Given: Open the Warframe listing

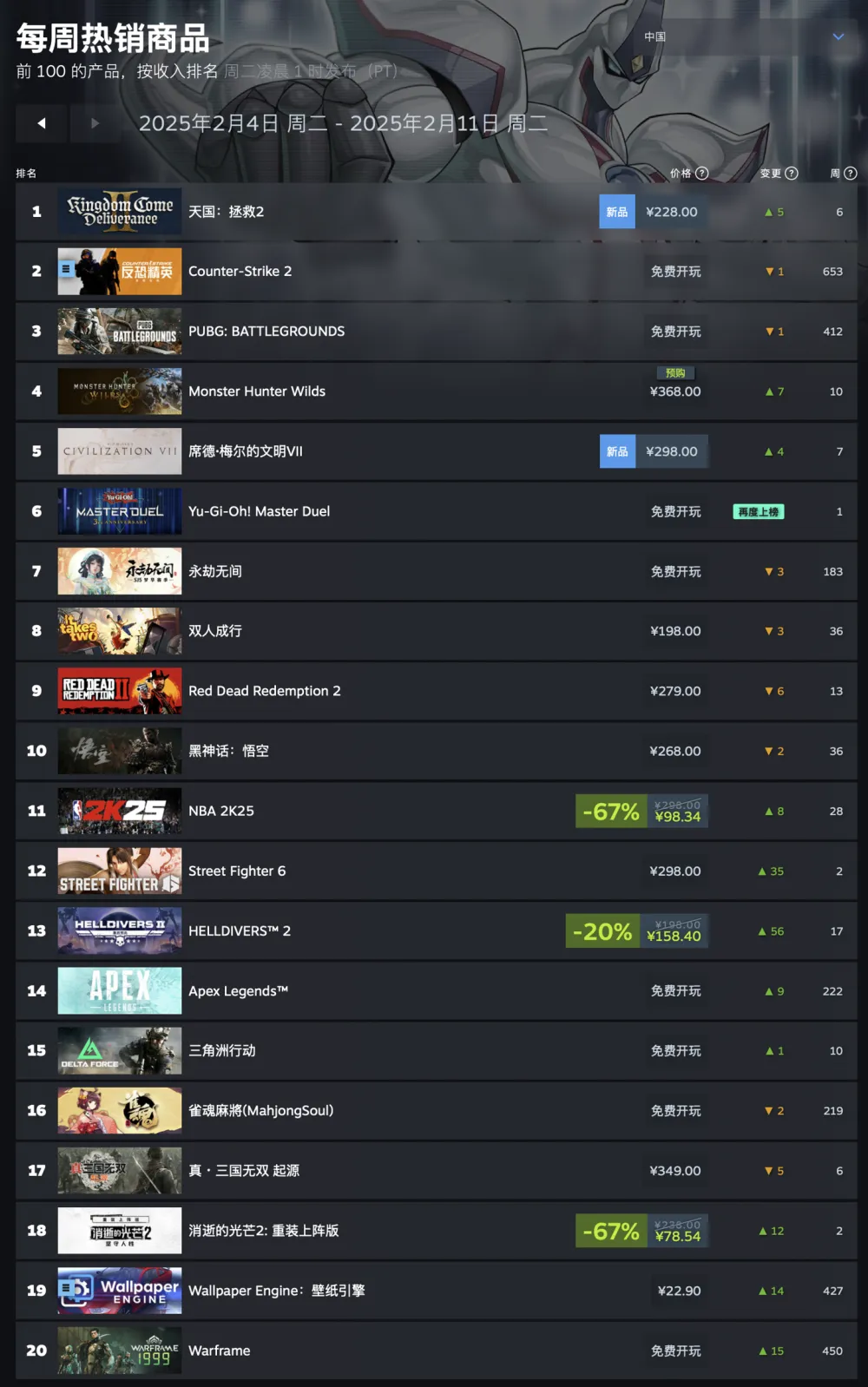Looking at the screenshot, I should (x=436, y=1351).
